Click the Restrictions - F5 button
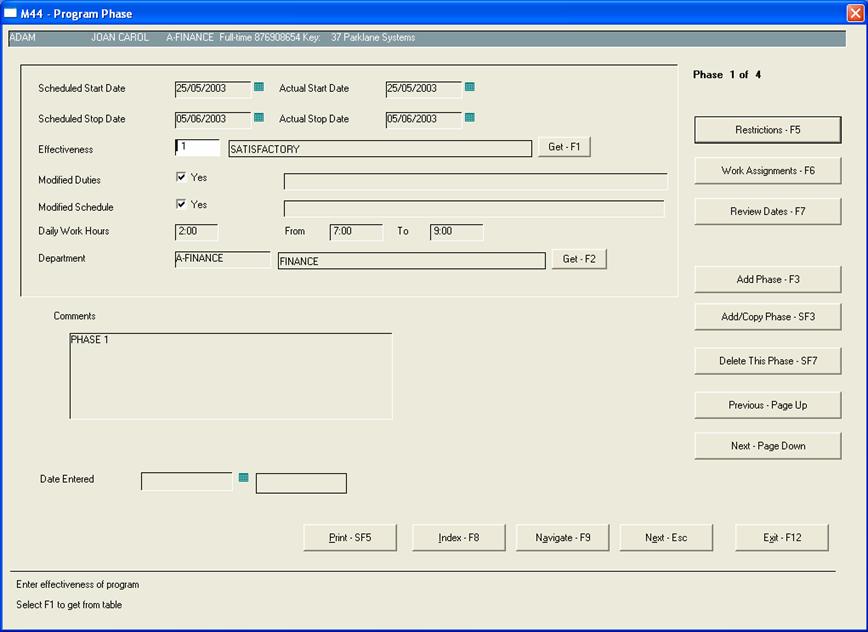This screenshot has width=868, height=632. [768, 130]
